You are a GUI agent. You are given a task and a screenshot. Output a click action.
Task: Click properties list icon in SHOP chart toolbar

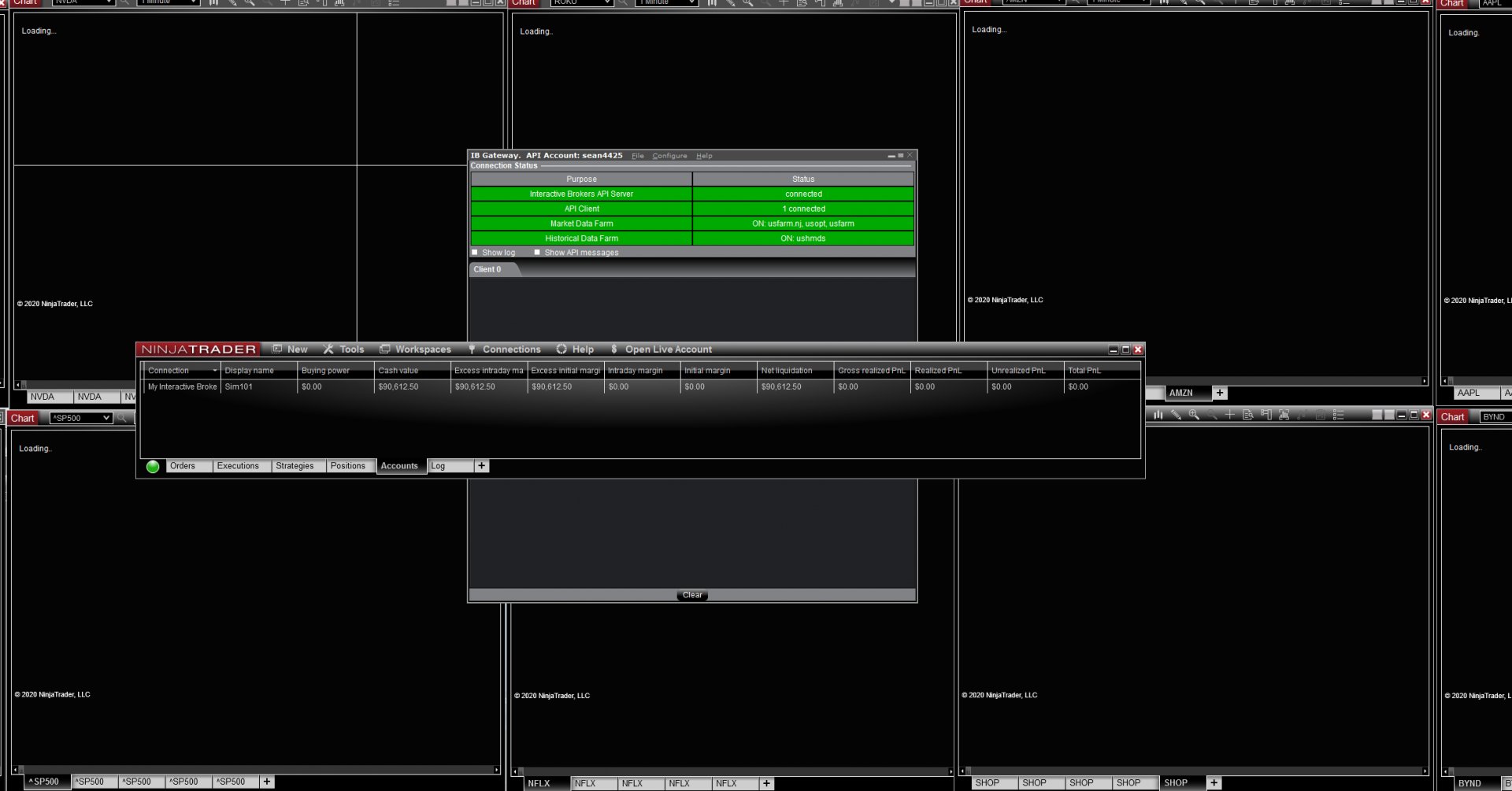tap(1338, 415)
